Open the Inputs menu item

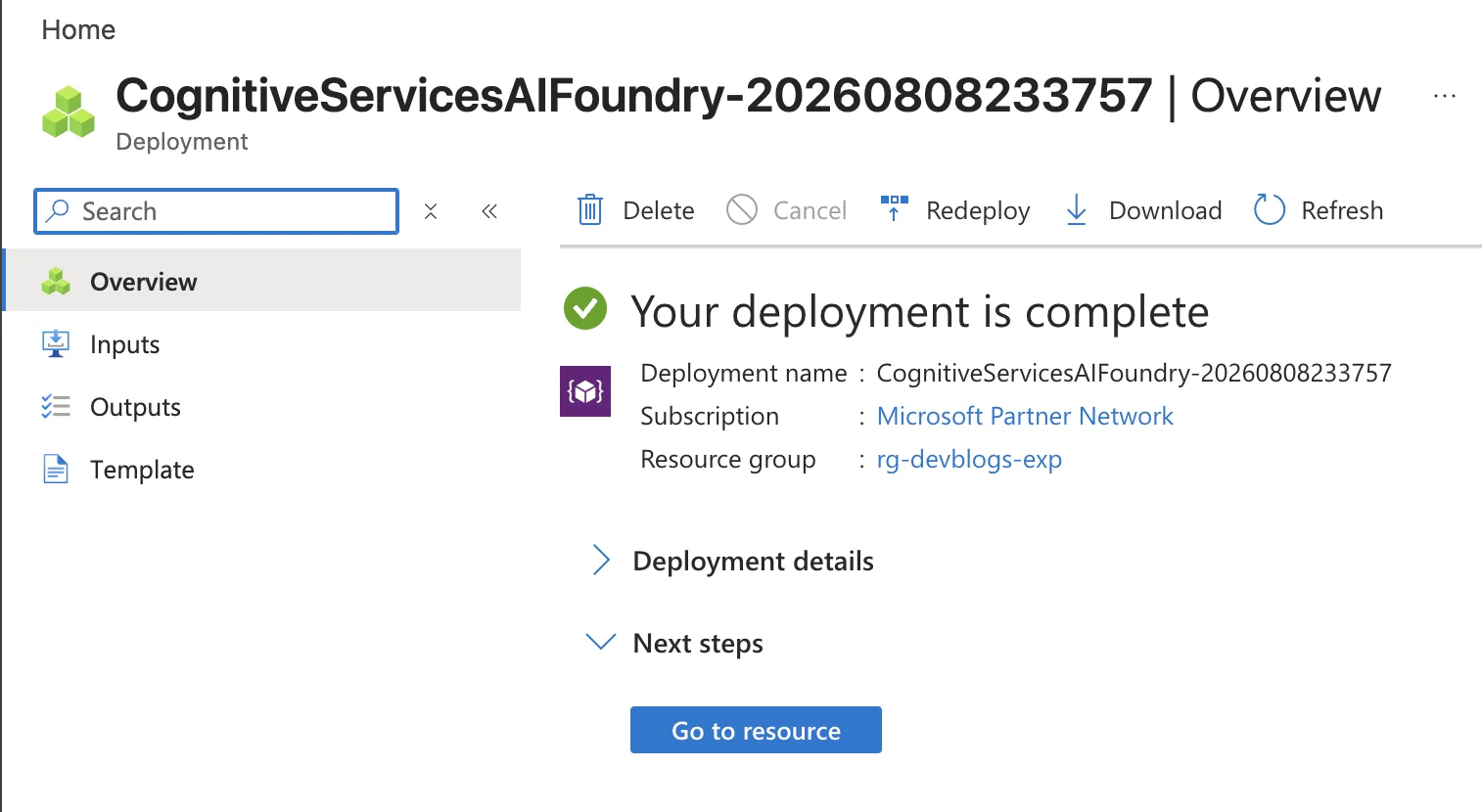(x=262, y=344)
